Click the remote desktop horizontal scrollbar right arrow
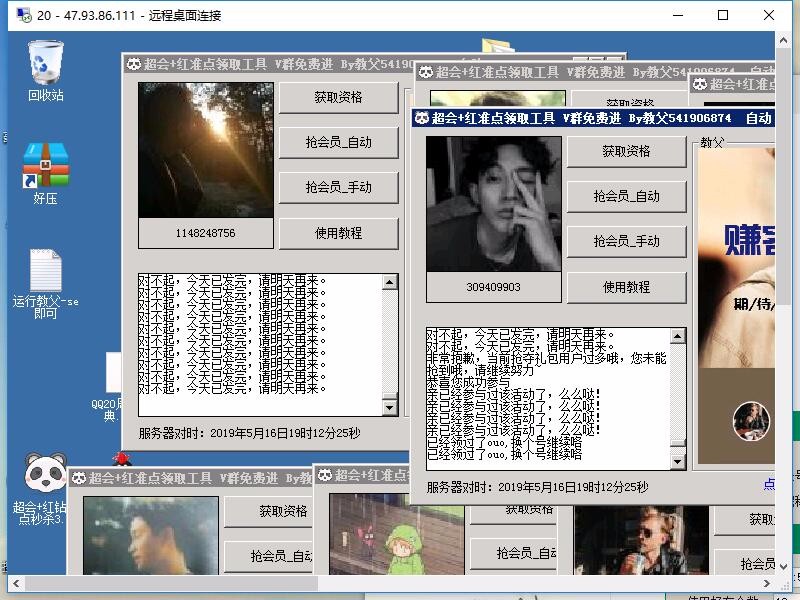The image size is (800, 600). click(767, 583)
